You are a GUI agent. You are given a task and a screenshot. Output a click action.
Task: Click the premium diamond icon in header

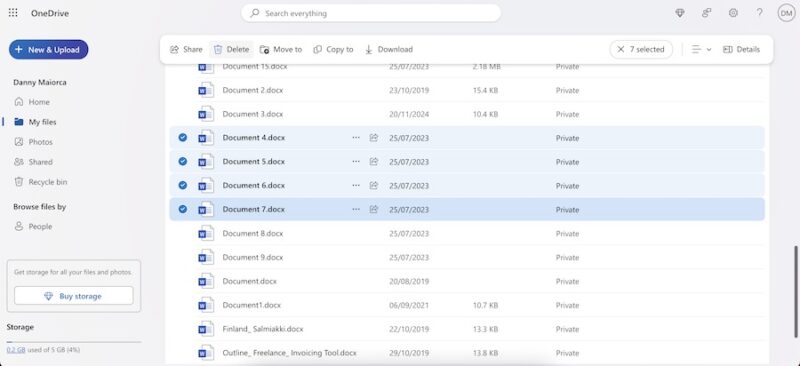pos(680,13)
